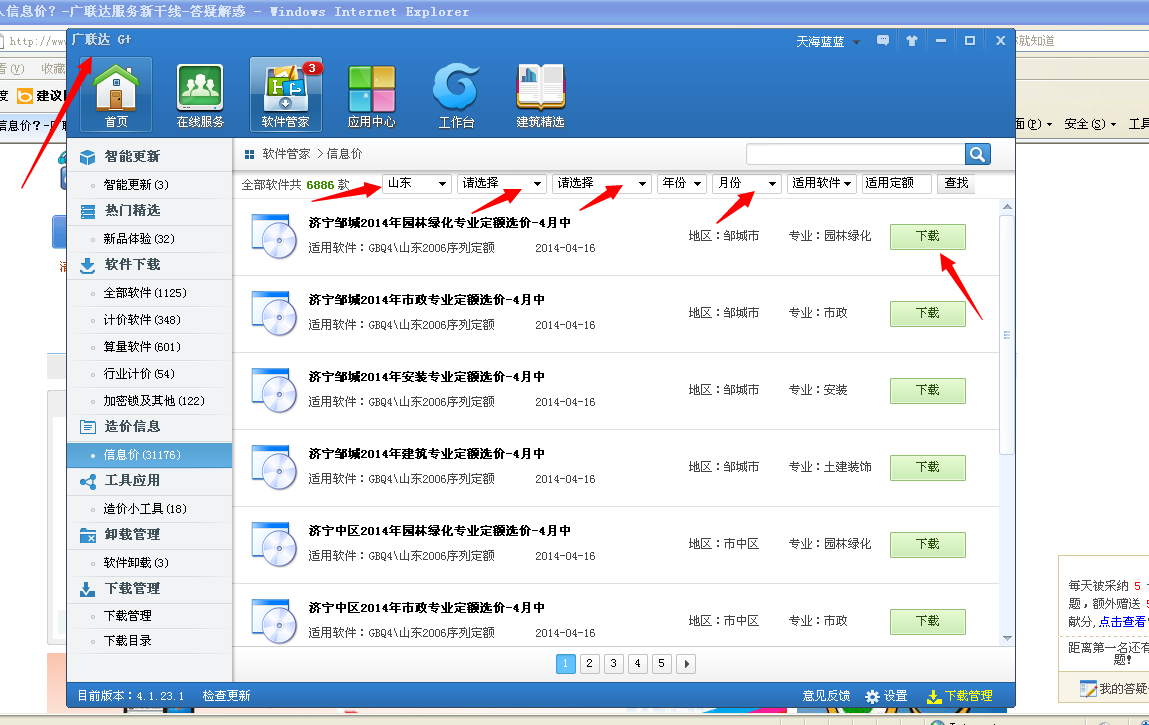Image resolution: width=1149 pixels, height=725 pixels.
Task: Select 全部软件 (1125) in sidebar
Action: pyautogui.click(x=145, y=292)
